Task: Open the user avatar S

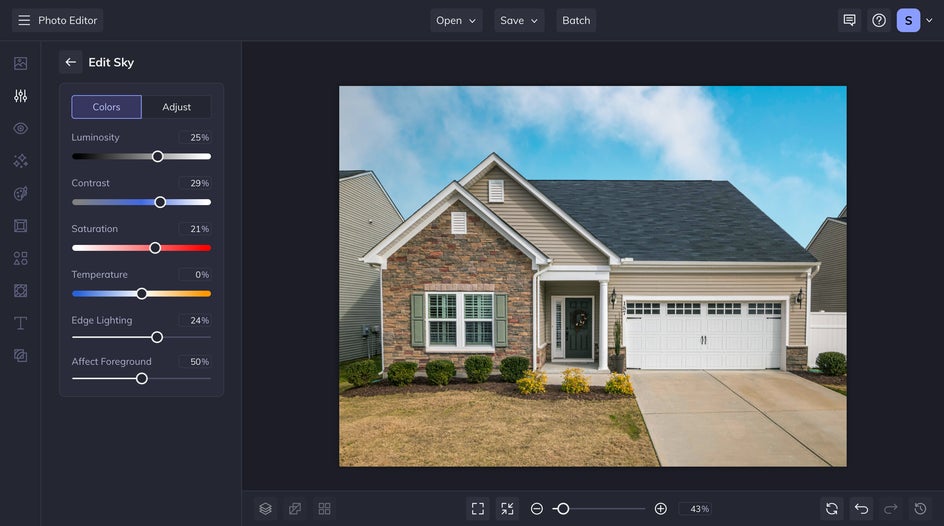Action: point(908,20)
